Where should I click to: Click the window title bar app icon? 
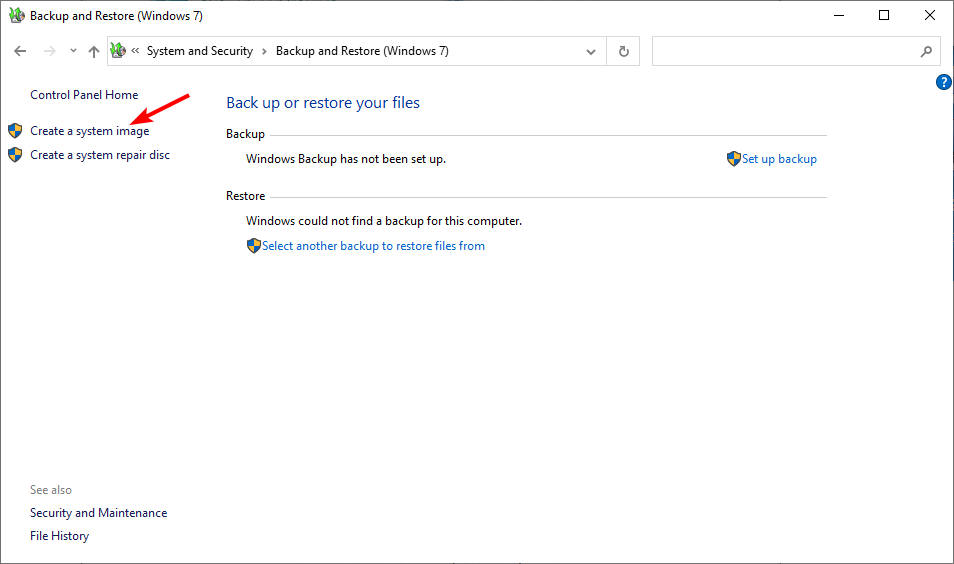(16, 15)
